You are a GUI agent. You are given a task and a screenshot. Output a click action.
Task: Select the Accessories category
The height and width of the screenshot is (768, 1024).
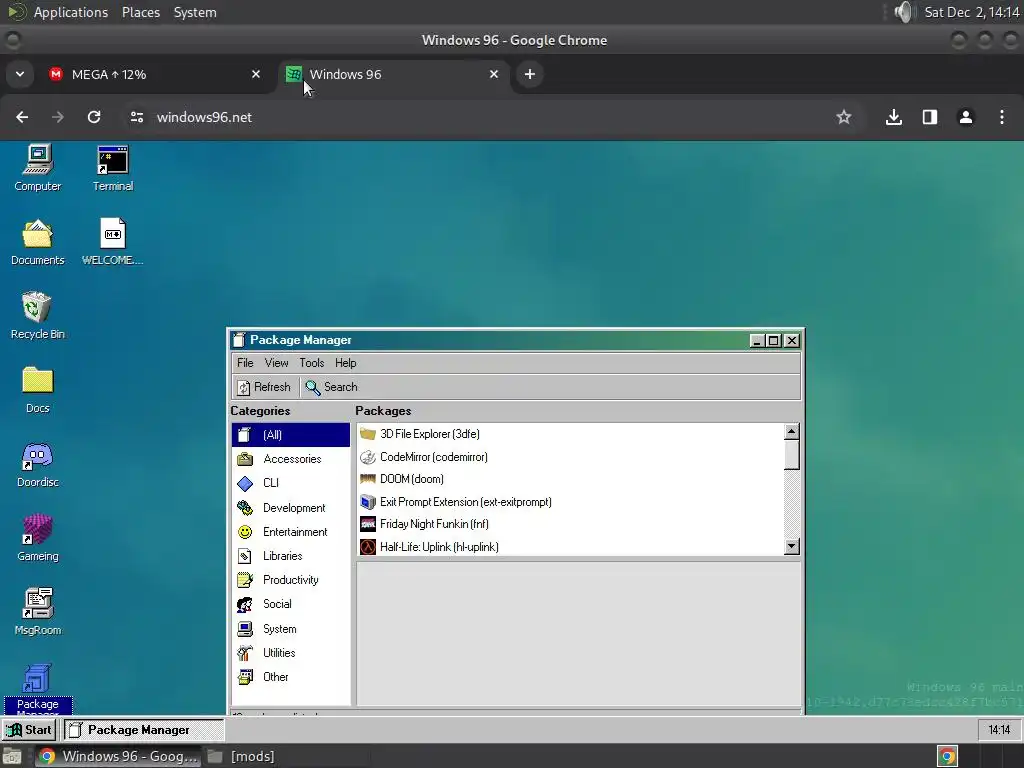(291, 459)
